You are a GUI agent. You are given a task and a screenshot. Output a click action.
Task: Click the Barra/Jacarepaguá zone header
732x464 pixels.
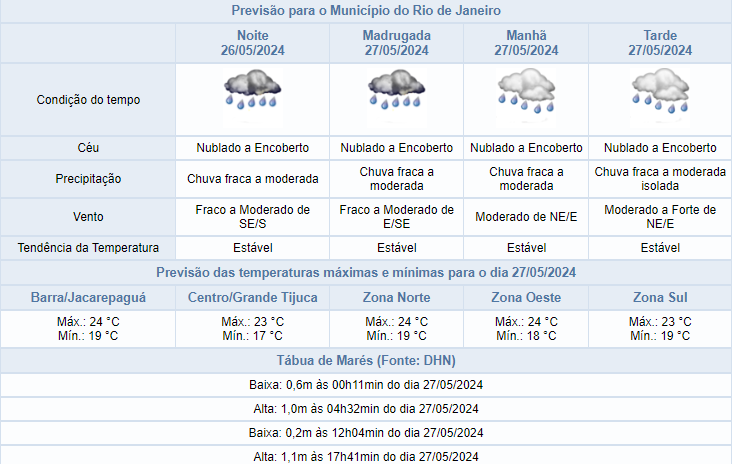pos(88,298)
